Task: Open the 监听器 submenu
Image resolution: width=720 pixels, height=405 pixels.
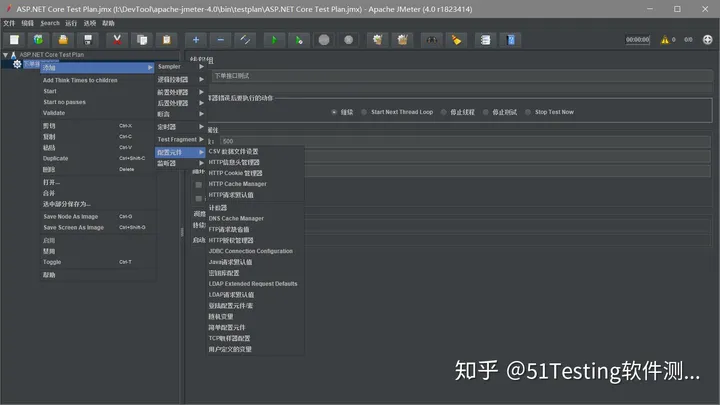Action: click(x=180, y=163)
